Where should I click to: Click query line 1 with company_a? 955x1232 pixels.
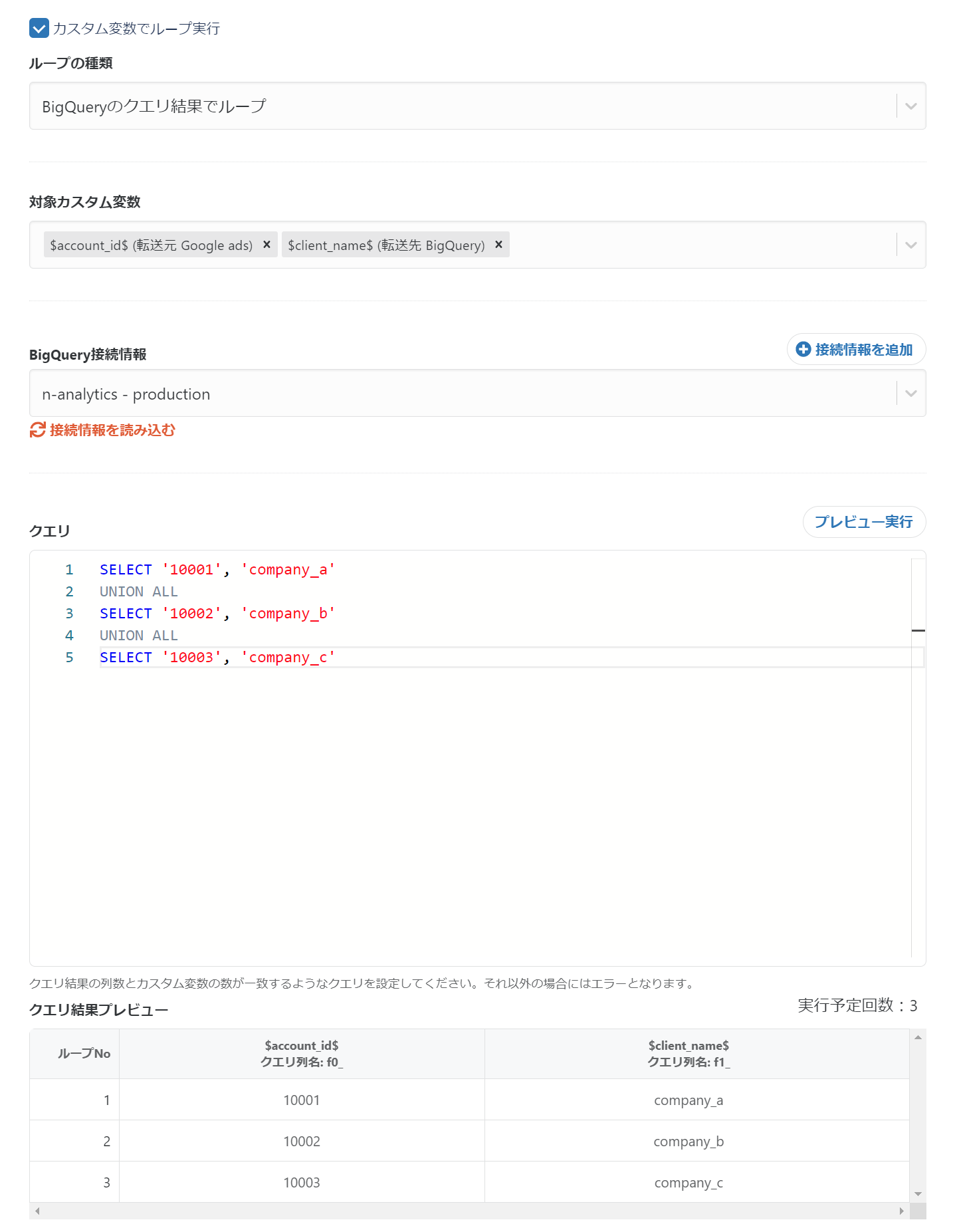point(217,570)
